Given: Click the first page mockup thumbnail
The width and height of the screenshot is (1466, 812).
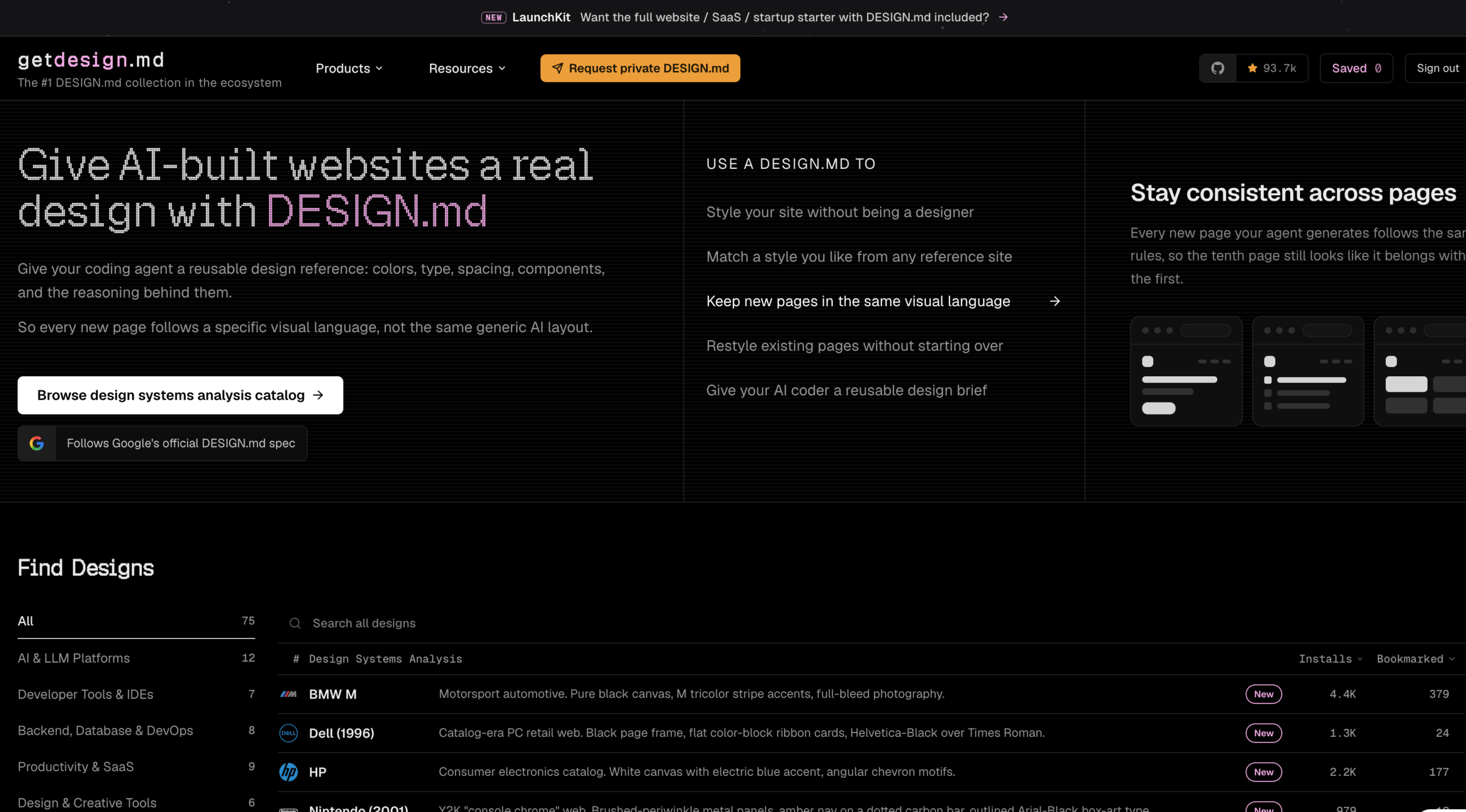Looking at the screenshot, I should point(1186,371).
